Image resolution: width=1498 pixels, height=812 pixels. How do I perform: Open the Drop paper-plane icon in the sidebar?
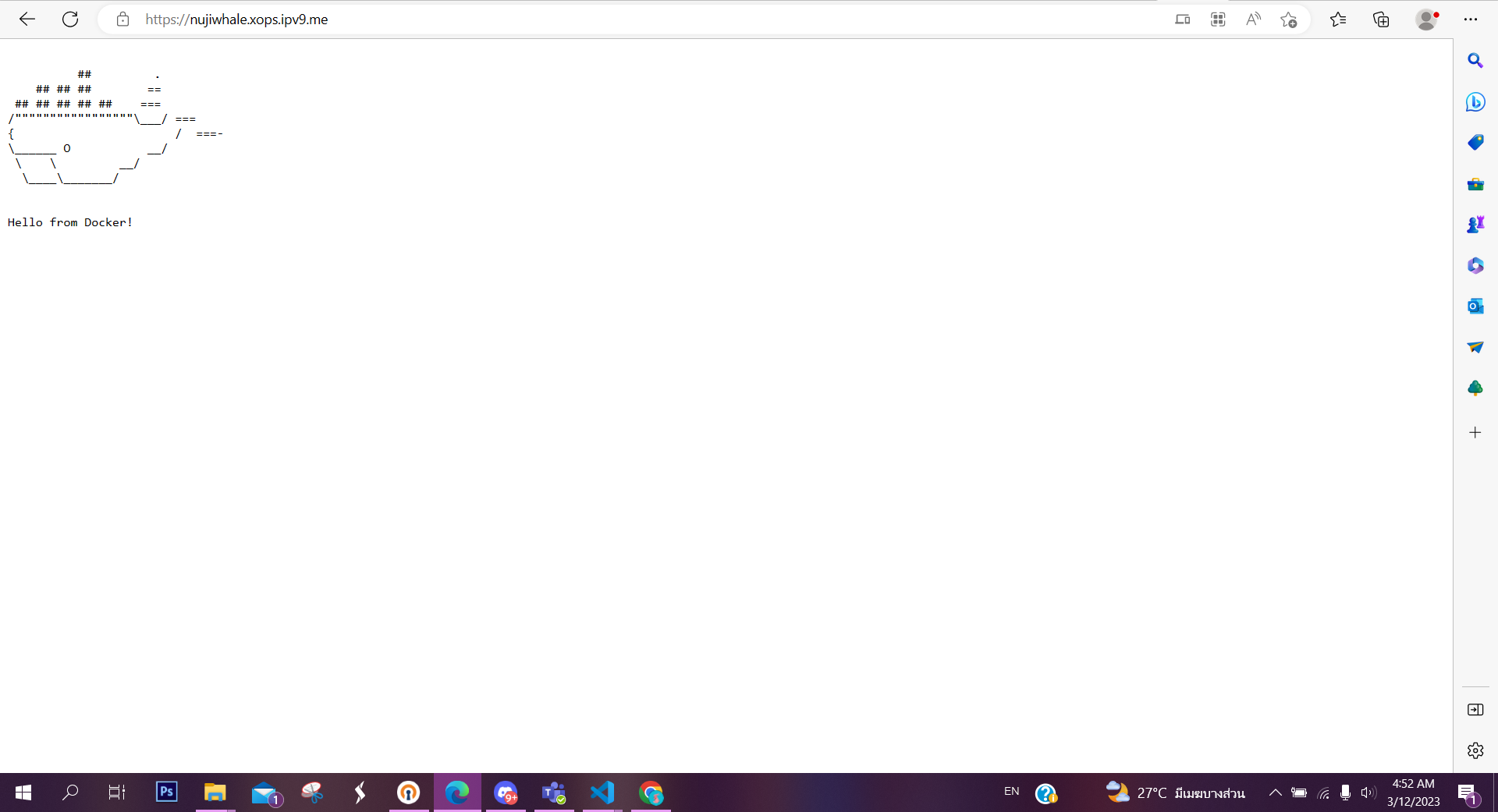click(1475, 347)
